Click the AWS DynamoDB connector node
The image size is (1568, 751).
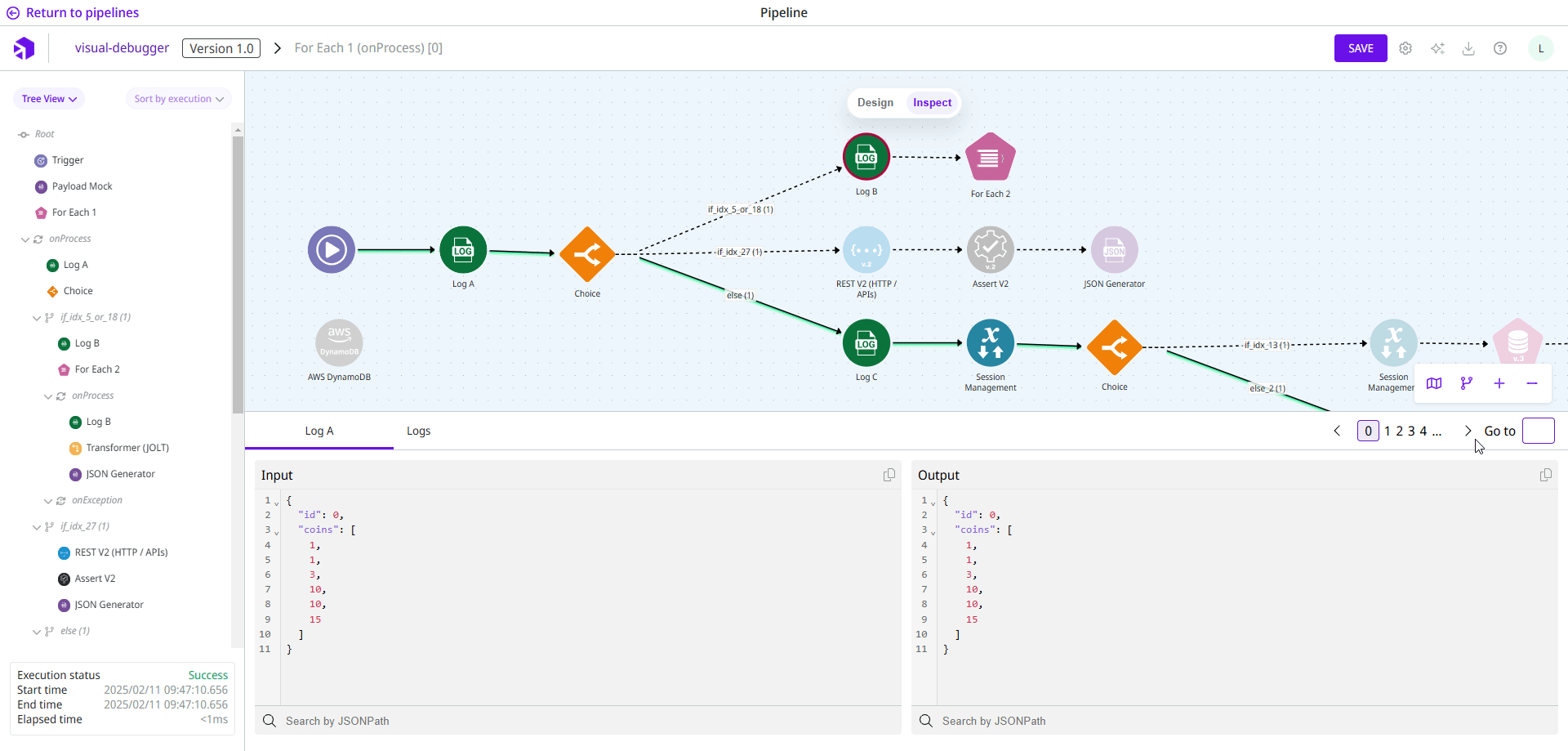[339, 342]
